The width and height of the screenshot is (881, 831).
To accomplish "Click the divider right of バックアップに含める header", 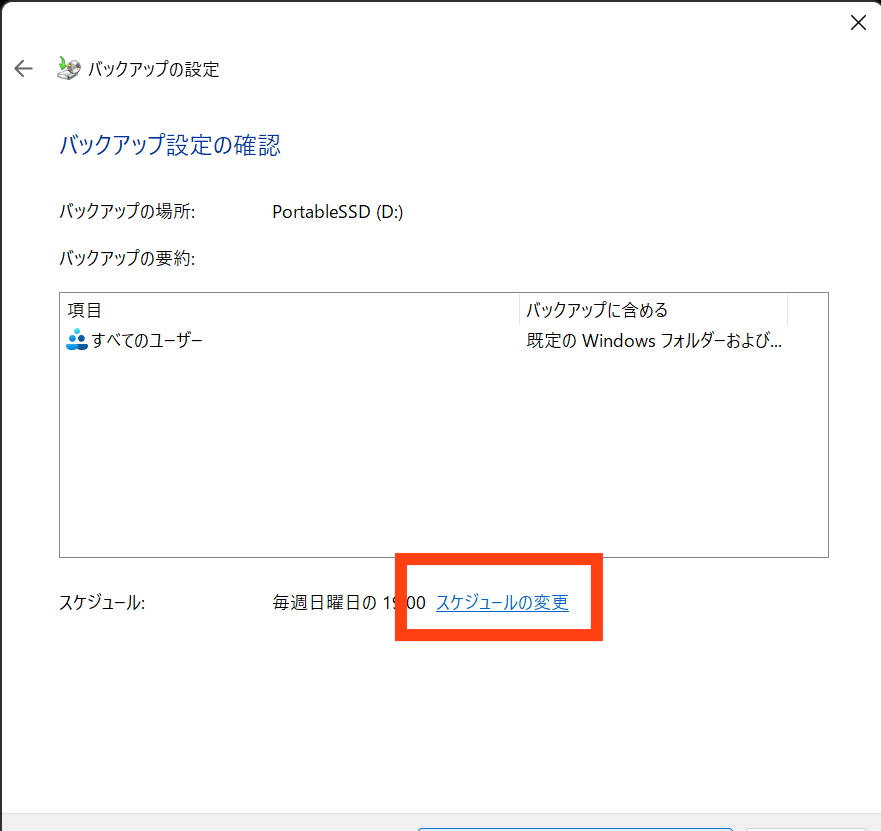I will click(x=788, y=310).
